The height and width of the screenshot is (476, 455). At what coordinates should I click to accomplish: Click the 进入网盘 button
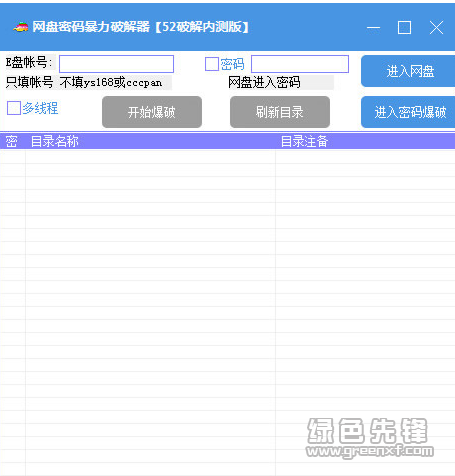[408, 71]
